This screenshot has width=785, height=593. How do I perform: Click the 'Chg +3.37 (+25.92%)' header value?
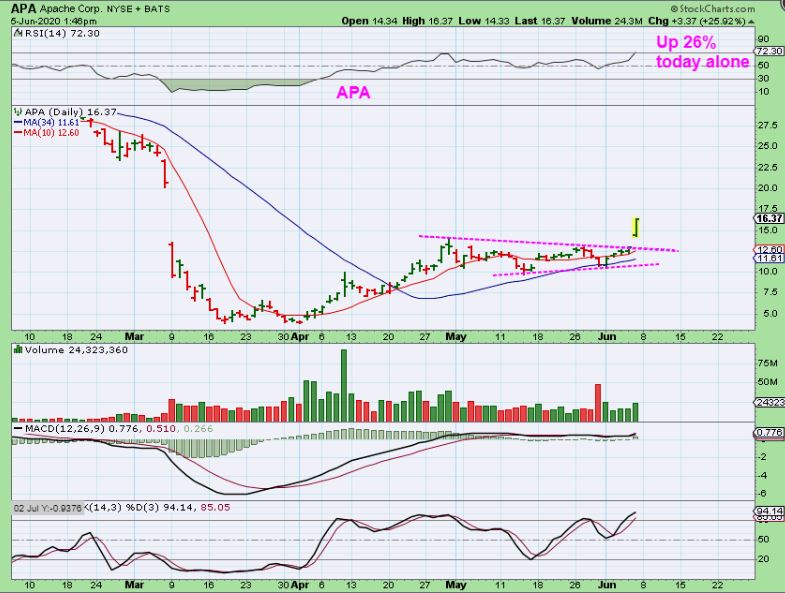696,21
